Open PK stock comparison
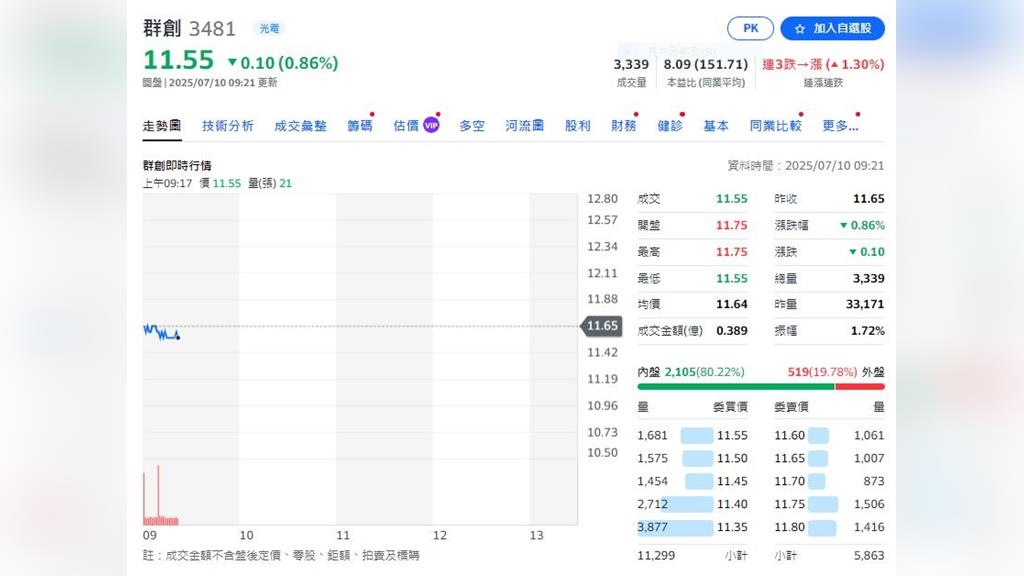The width and height of the screenshot is (1024, 576). tap(750, 28)
